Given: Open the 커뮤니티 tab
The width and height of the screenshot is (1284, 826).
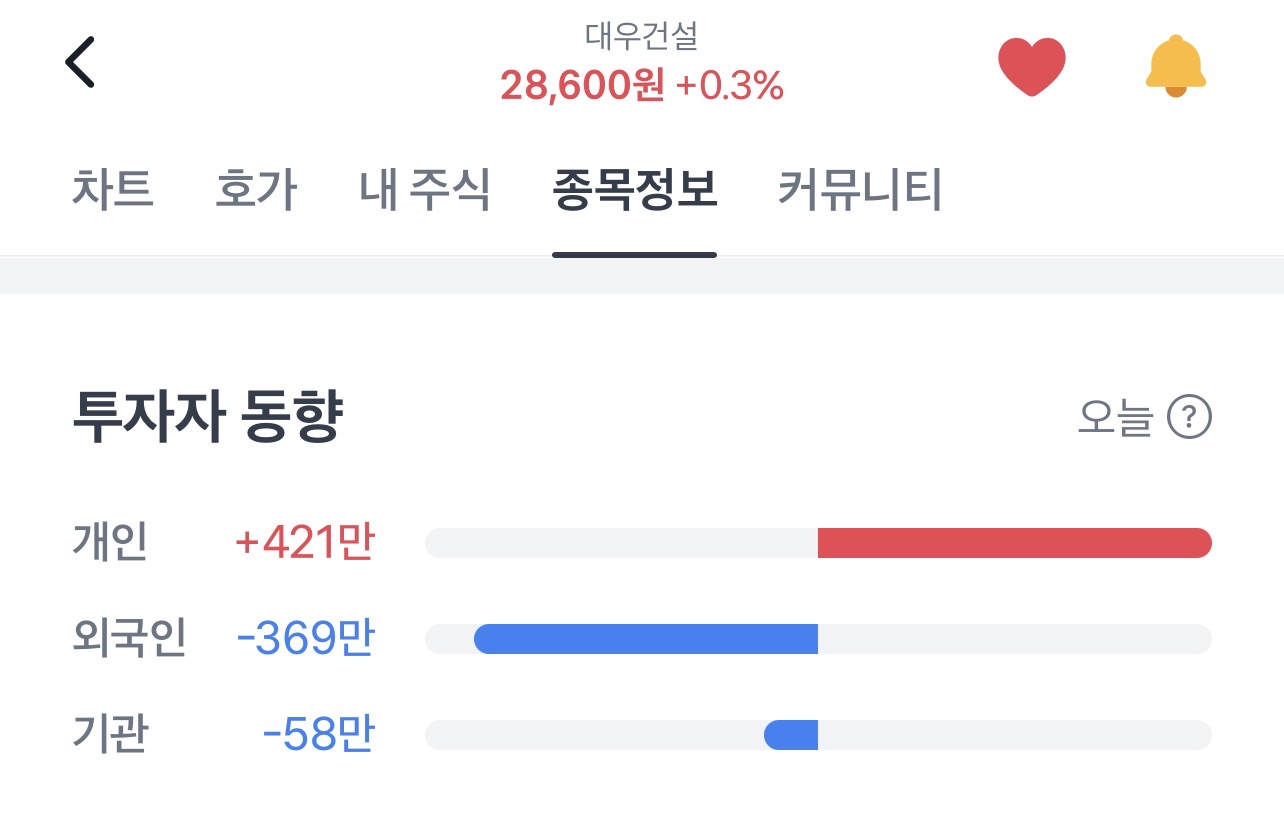Looking at the screenshot, I should [x=860, y=189].
